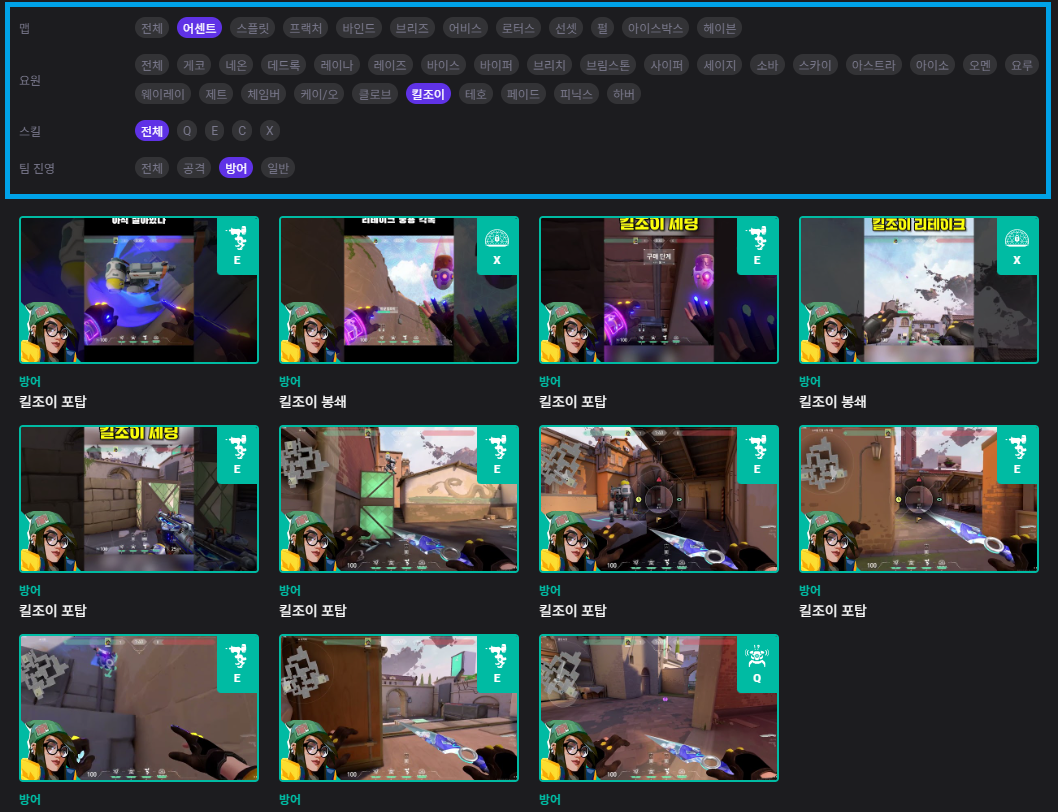This screenshot has width=1058, height=812.
Task: Click the Killjoy portrait on the 킬조이 리테이크 card
Action: (x=829, y=332)
